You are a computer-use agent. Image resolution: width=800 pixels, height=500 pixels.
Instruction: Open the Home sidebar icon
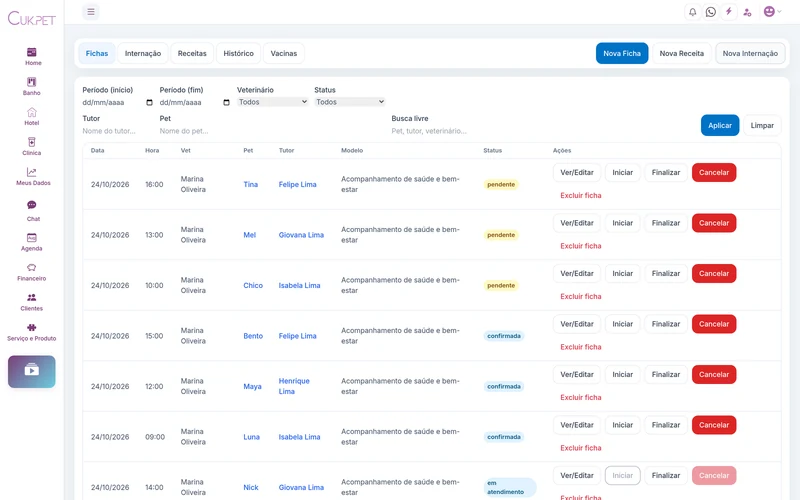tap(32, 52)
